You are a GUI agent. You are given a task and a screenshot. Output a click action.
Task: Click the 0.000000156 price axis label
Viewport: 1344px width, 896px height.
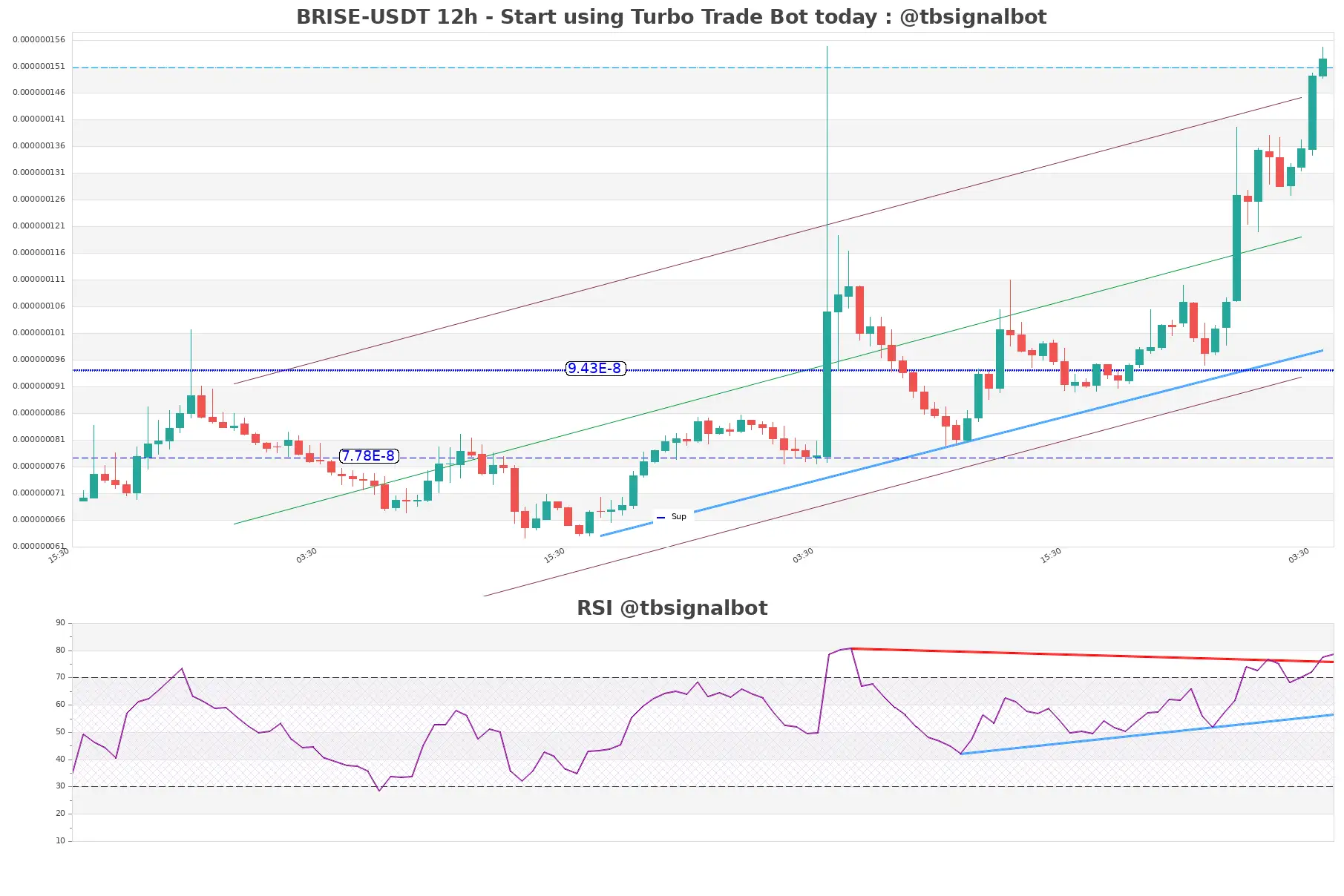(x=39, y=39)
